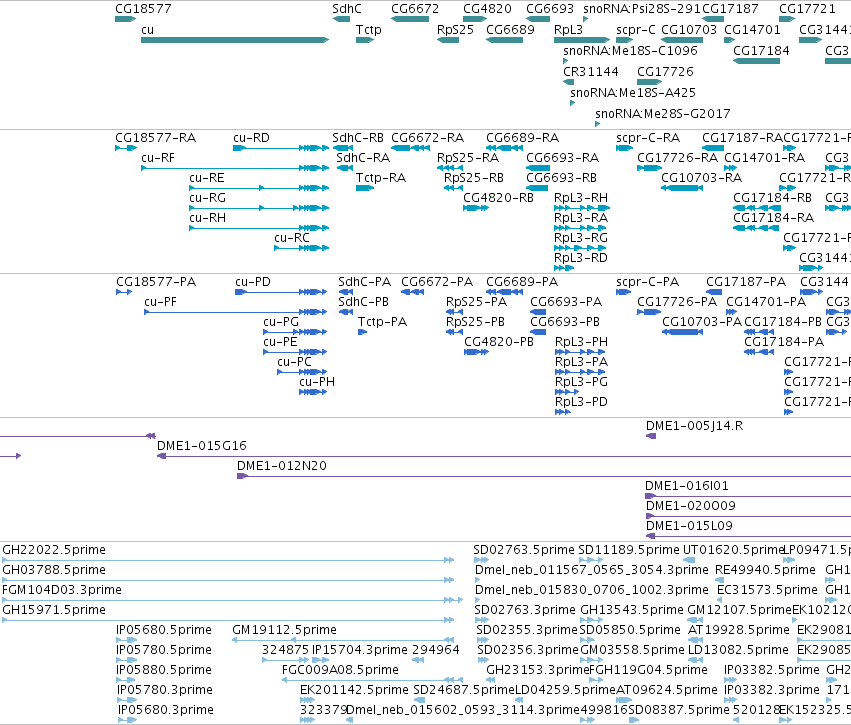Select snoRNA:Me28S-G2017 label

click(x=663, y=114)
